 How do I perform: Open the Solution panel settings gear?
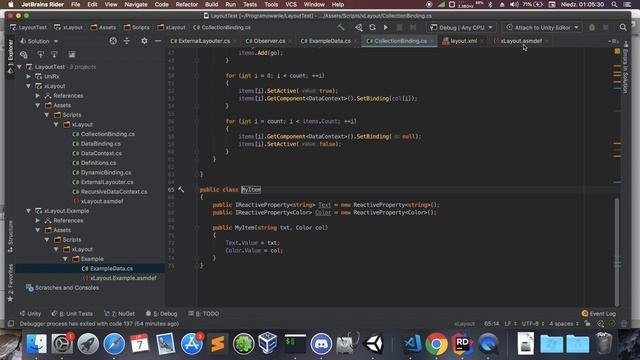click(144, 41)
